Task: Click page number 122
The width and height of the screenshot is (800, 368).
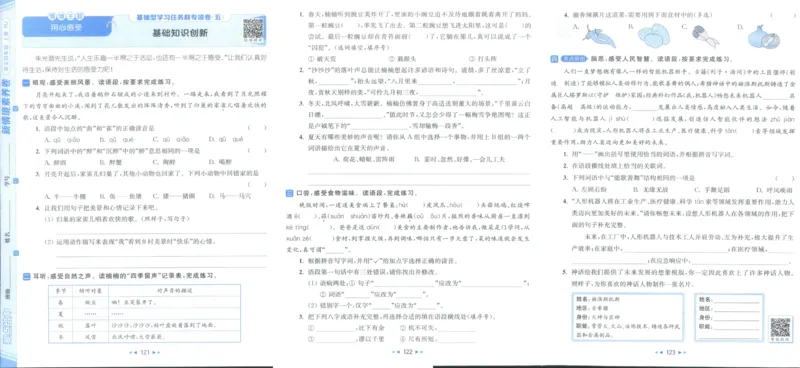Action: click(x=407, y=352)
